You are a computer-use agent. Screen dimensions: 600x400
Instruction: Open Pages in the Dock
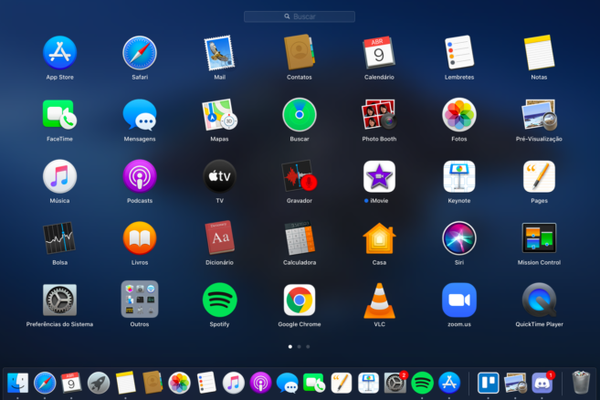click(341, 383)
